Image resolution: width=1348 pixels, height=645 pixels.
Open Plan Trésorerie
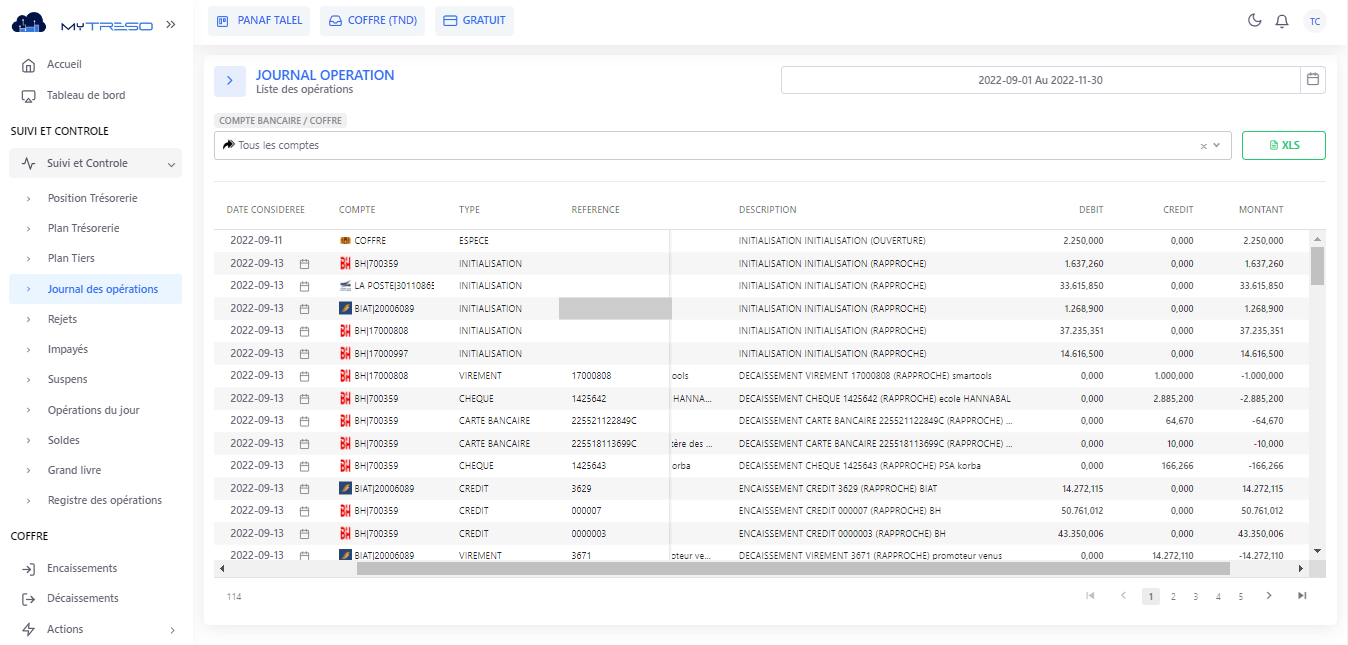pyautogui.click(x=83, y=228)
